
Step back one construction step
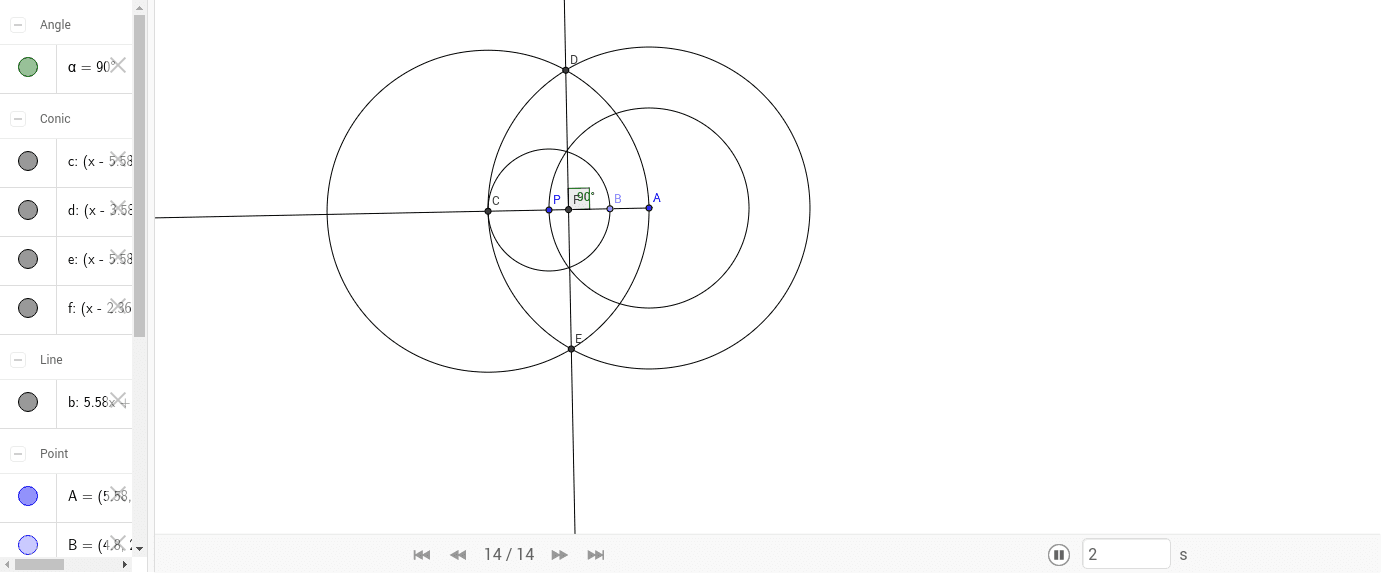[x=458, y=555]
